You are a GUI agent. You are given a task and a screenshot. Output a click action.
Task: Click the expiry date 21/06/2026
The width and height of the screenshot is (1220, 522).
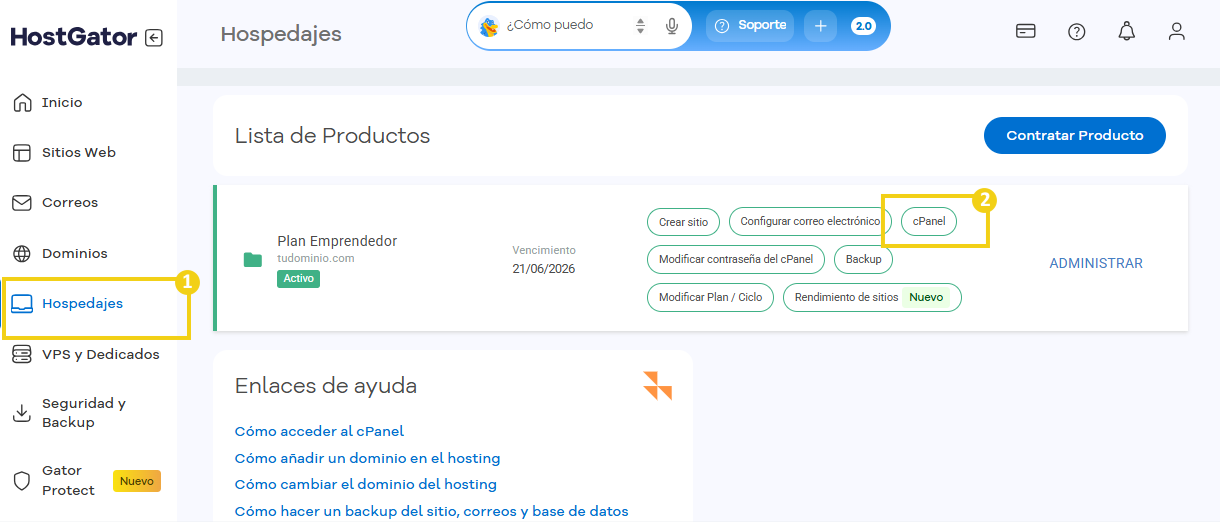coord(544,269)
